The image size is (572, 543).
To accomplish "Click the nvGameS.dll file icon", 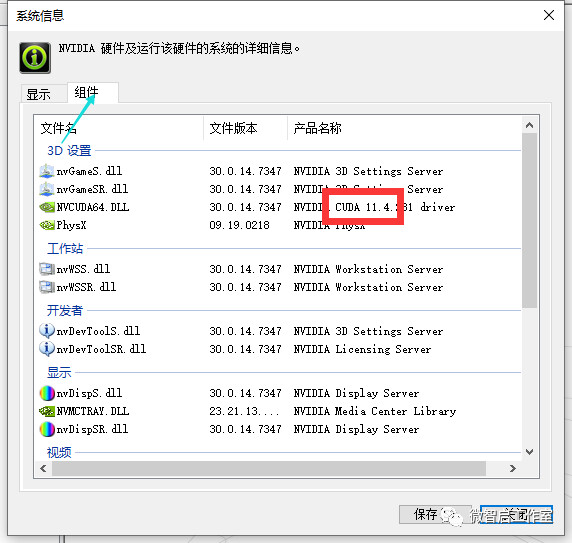I will (47, 171).
